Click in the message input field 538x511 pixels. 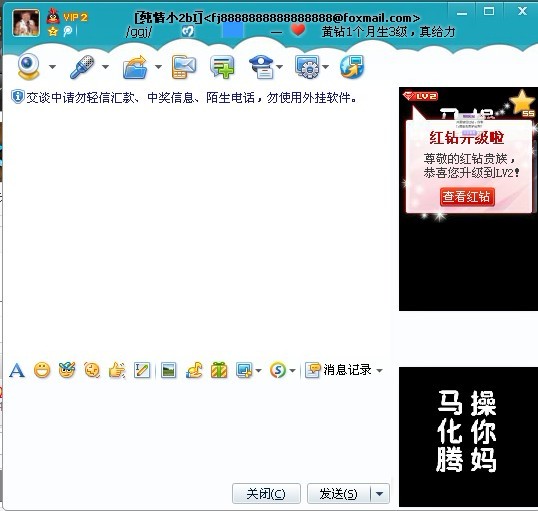(197, 432)
